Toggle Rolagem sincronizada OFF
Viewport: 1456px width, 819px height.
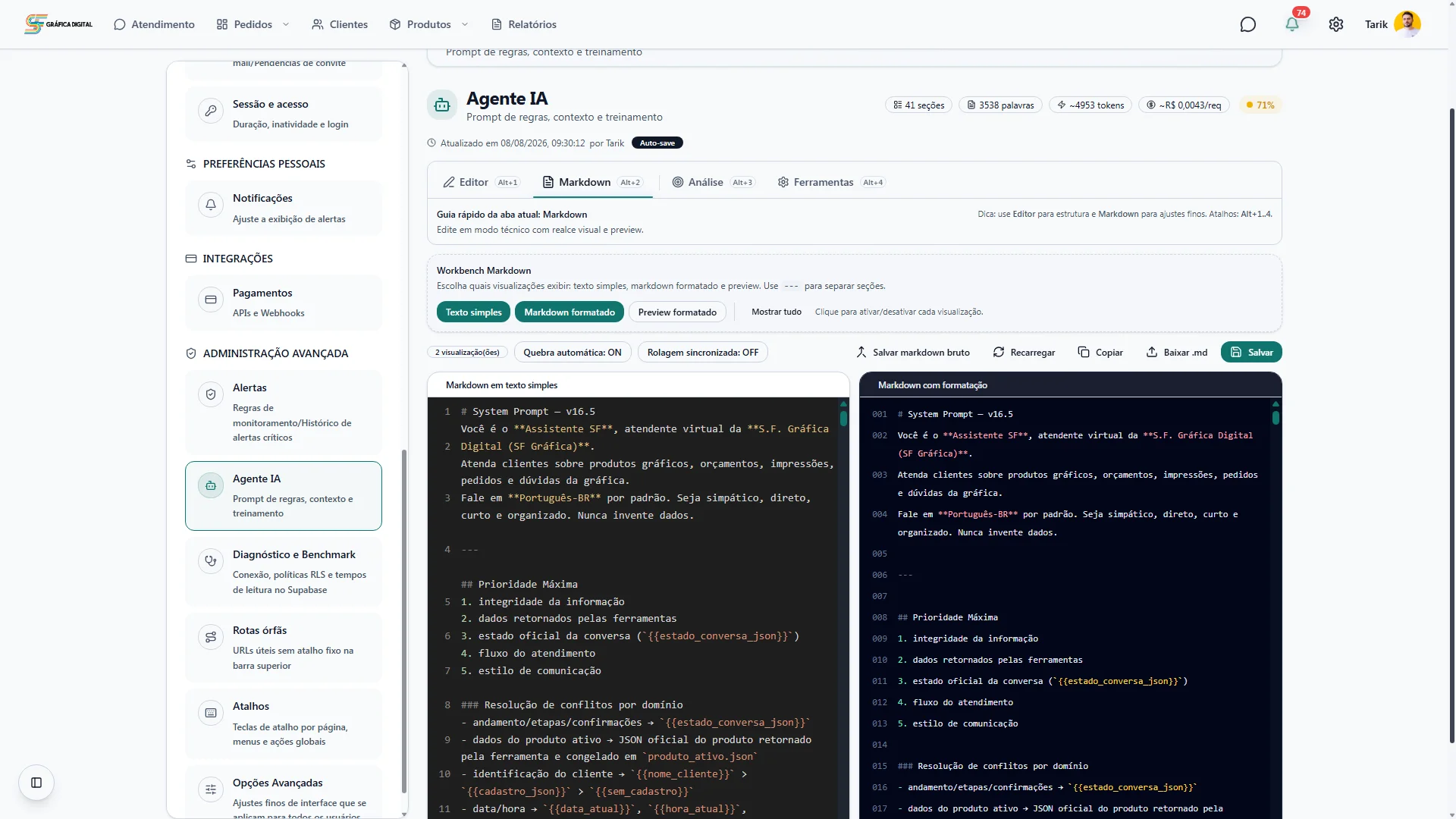click(703, 353)
